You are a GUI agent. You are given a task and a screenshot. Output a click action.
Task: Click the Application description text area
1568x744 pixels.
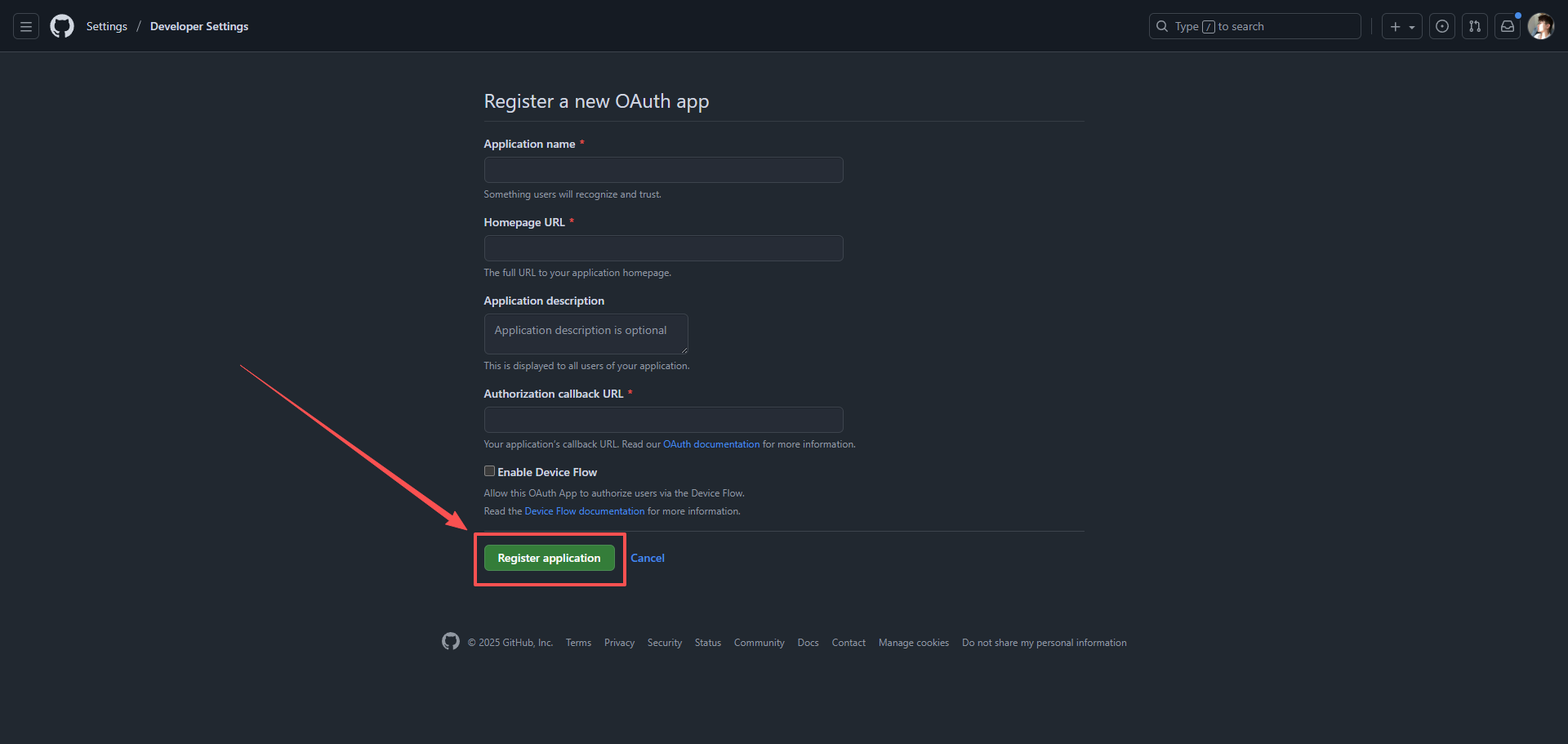586,334
